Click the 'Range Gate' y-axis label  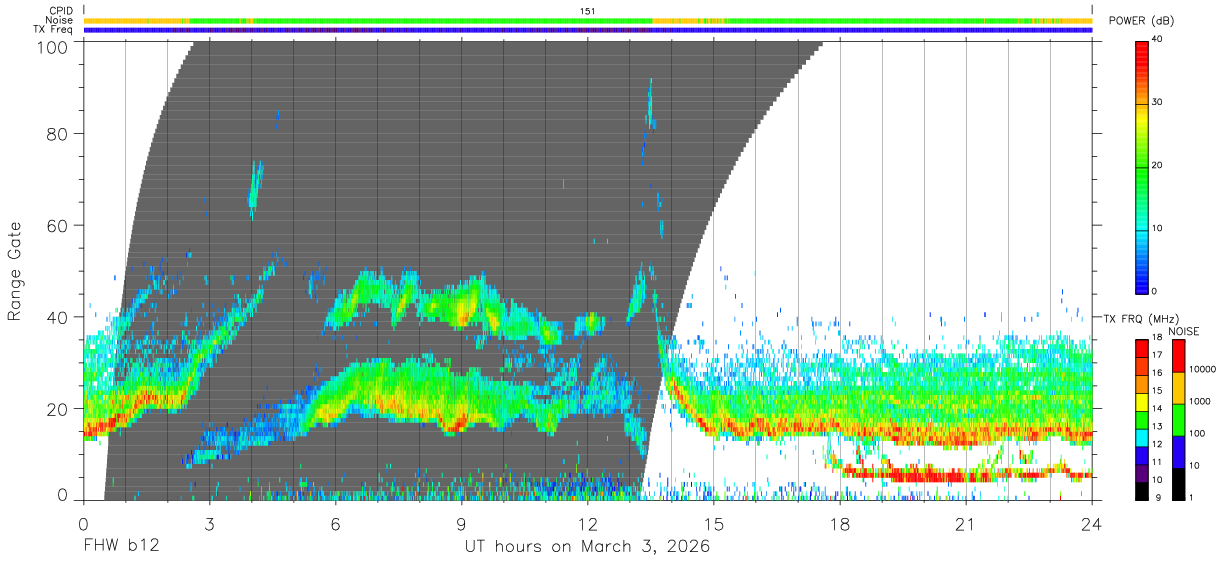click(15, 270)
